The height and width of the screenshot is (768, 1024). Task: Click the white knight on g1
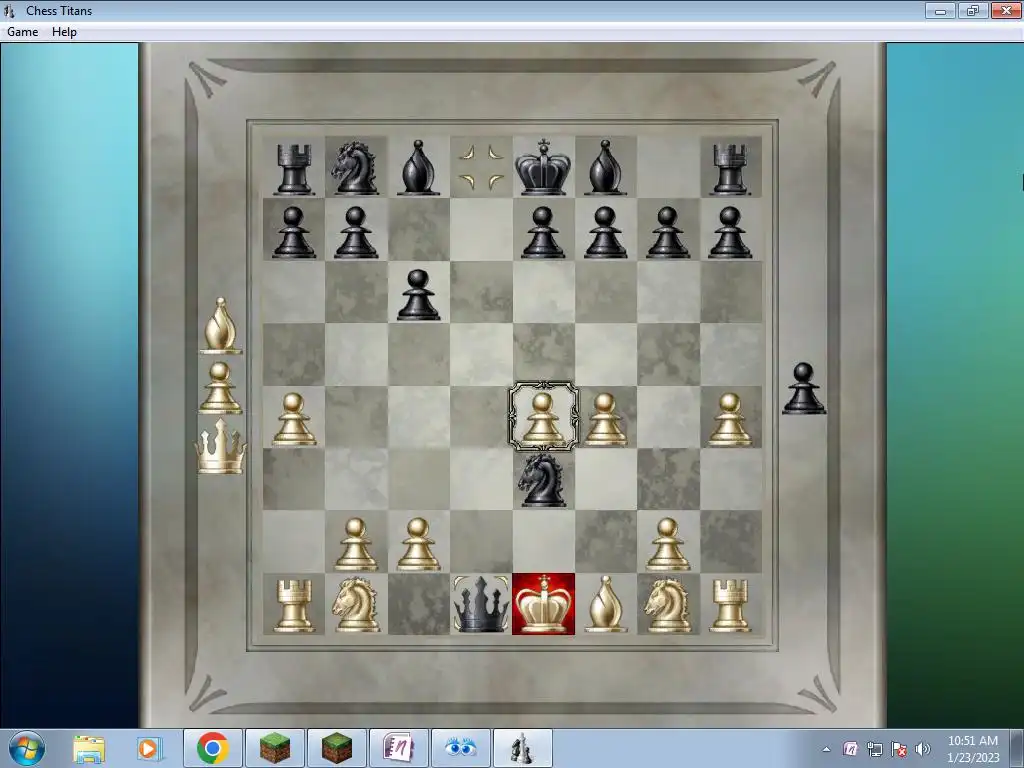coord(667,605)
